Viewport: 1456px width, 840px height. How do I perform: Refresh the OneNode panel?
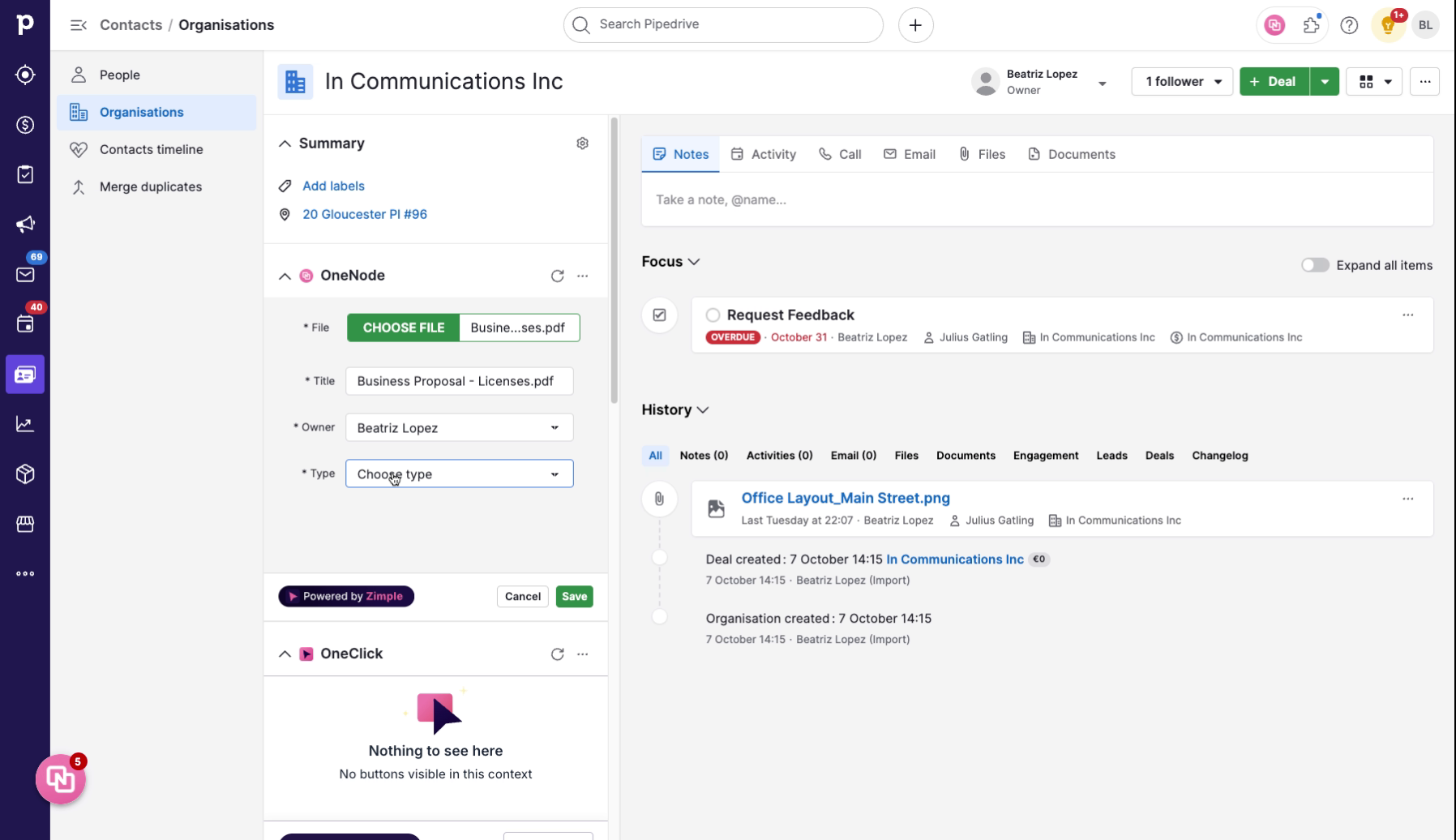(557, 276)
